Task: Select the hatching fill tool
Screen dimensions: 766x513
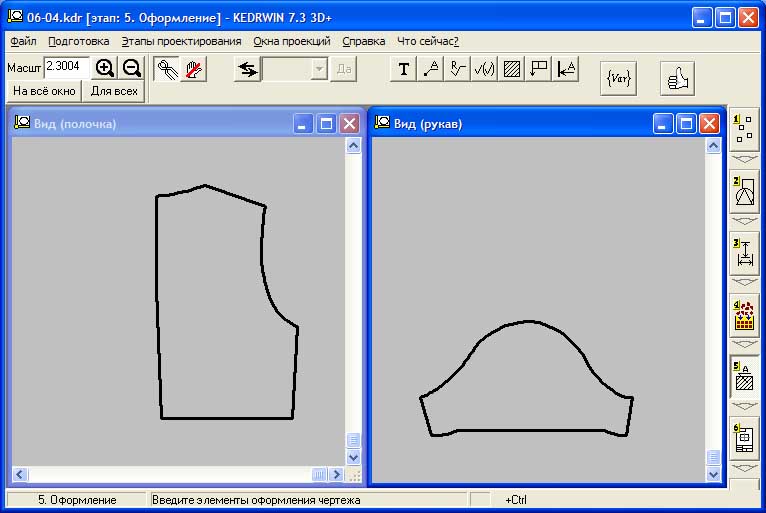Action: tap(511, 69)
